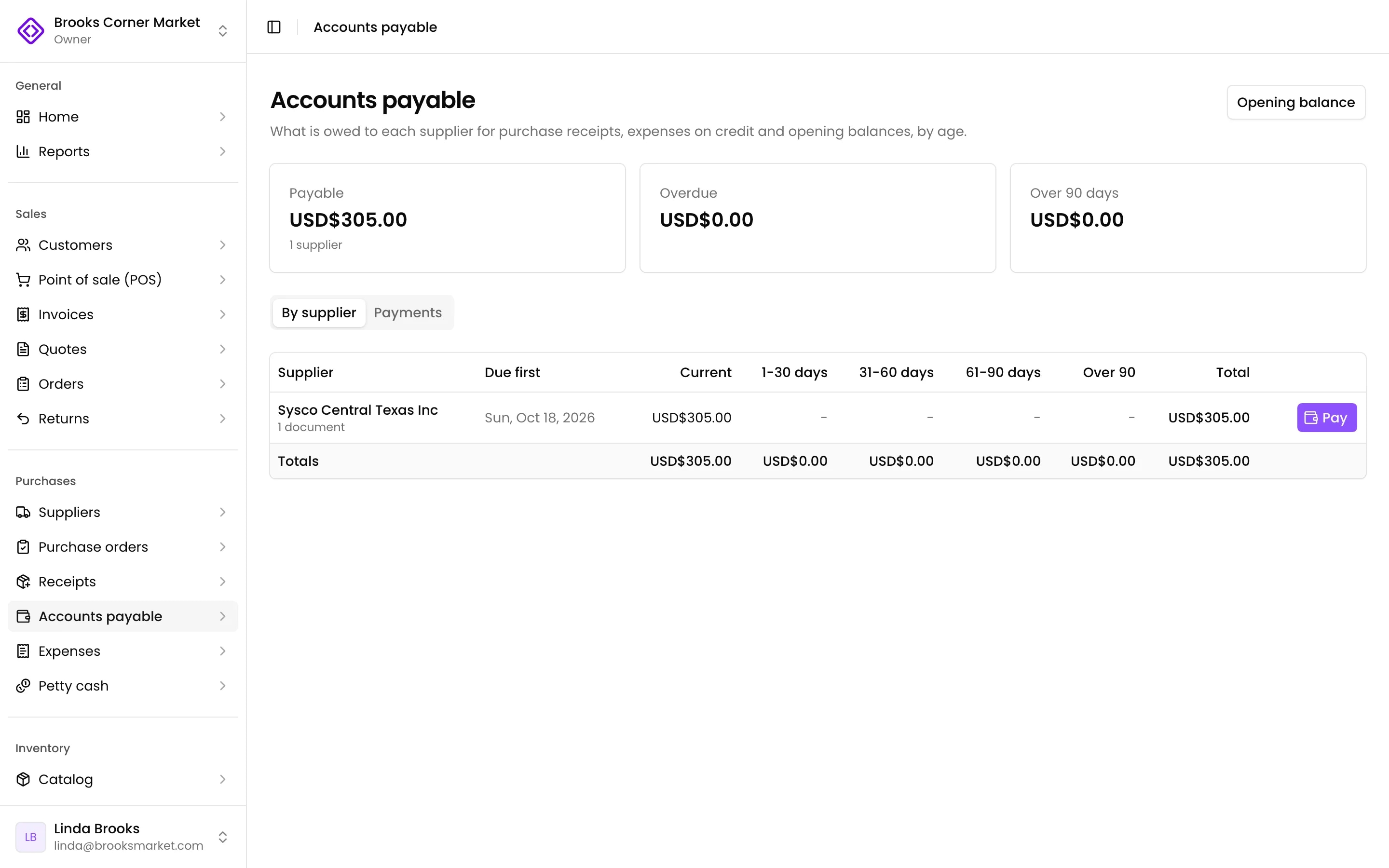
Task: Open the Petty cash menu item
Action: click(123, 686)
